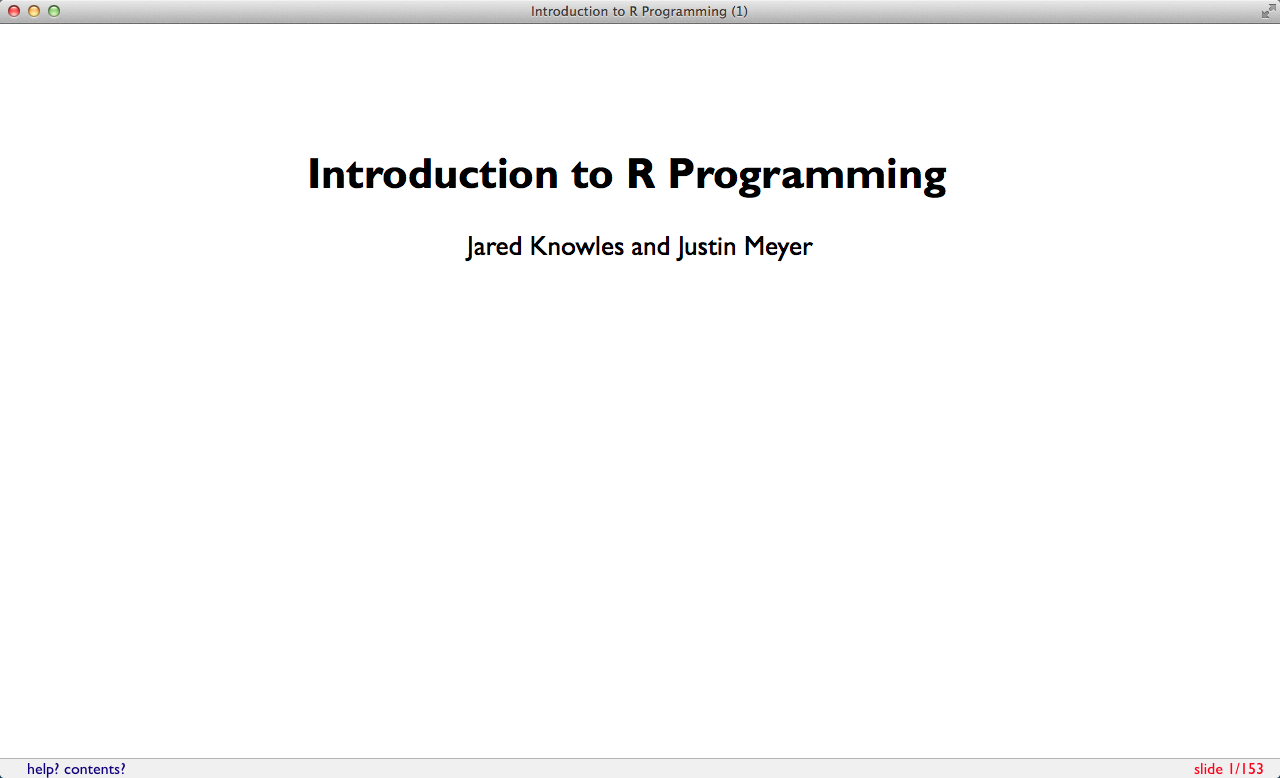Click the blank slide area below the authors
Viewport: 1280px width, 778px height.
coord(640,500)
